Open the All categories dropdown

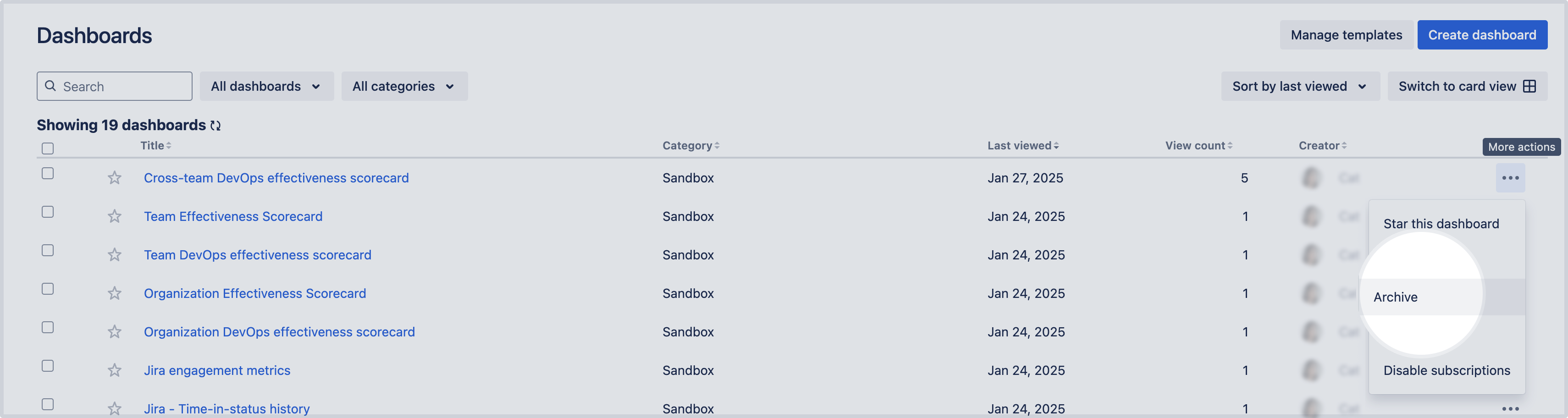[404, 87]
